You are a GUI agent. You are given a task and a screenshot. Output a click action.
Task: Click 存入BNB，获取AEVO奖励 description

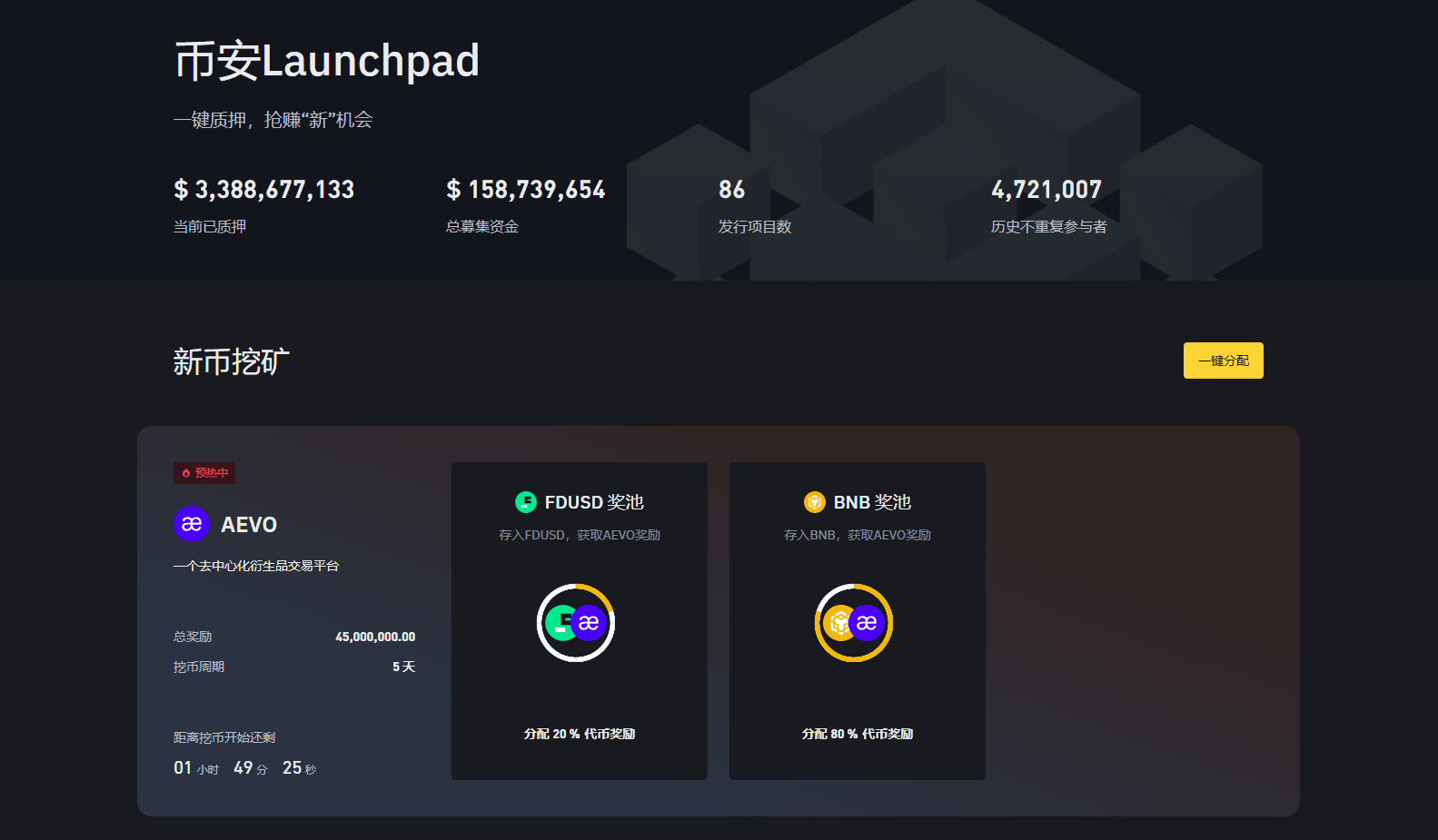(x=858, y=536)
